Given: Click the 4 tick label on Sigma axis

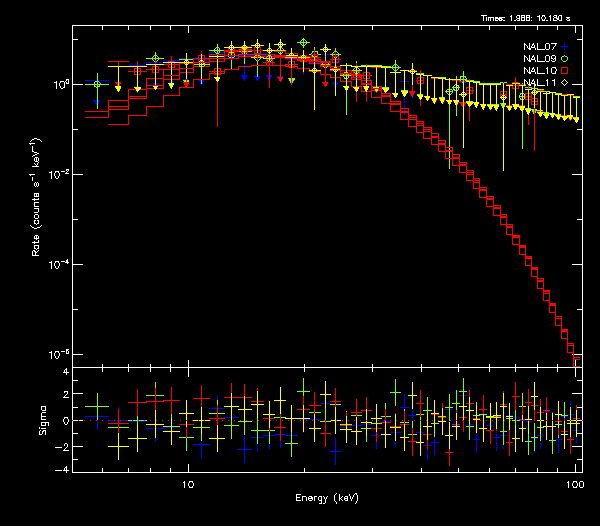Looking at the screenshot, I should click(65, 372).
